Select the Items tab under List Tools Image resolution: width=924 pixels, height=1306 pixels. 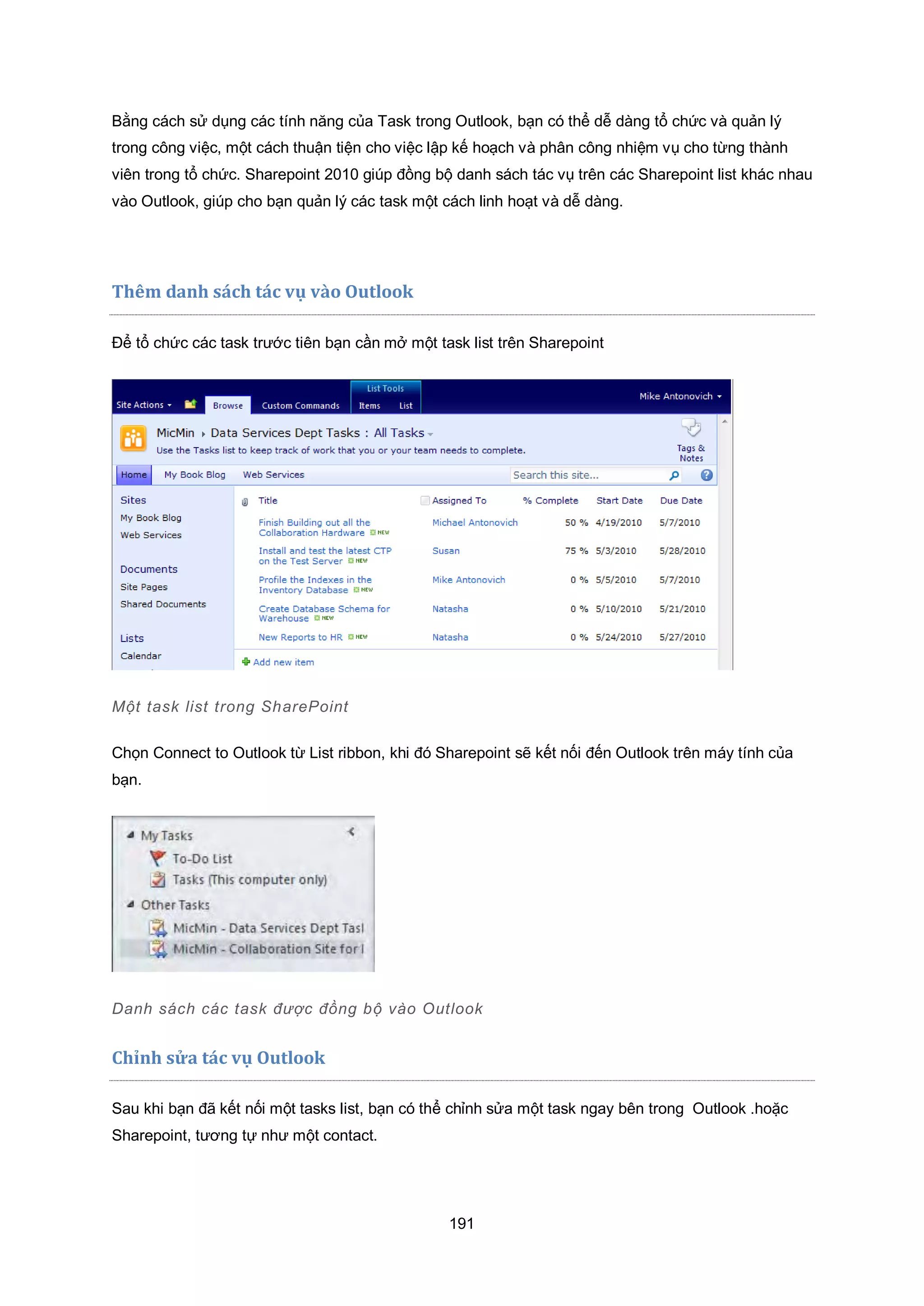coord(369,406)
